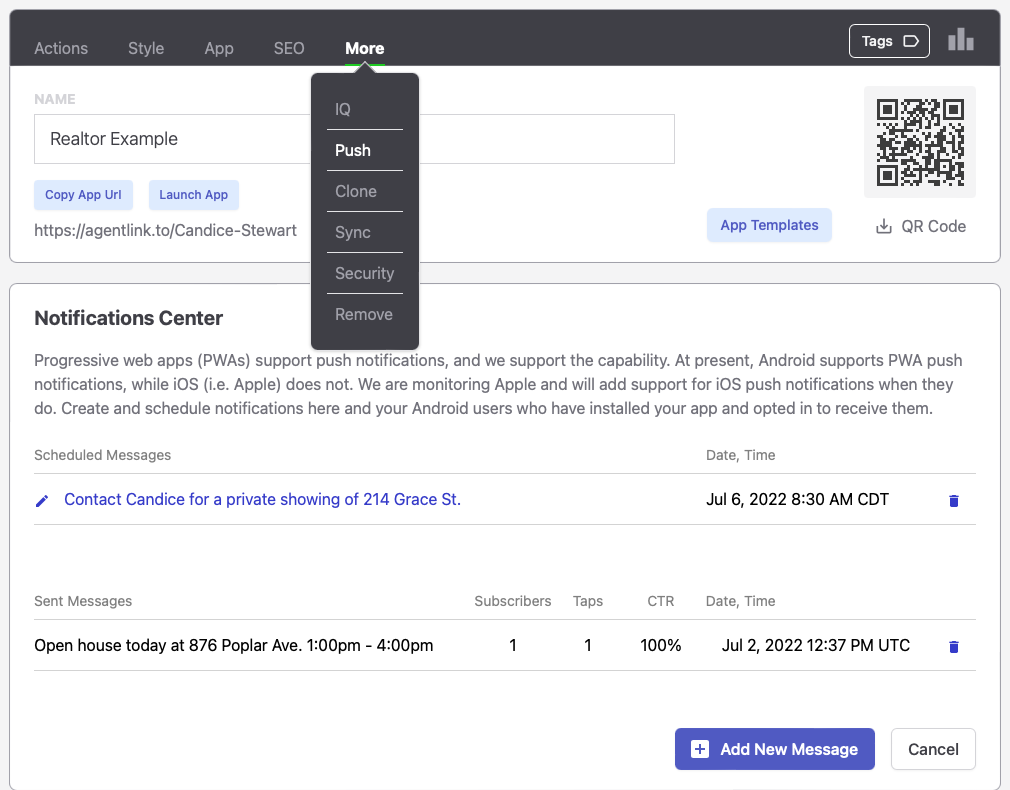
Task: Go to the SEO tab
Action: coord(289,48)
